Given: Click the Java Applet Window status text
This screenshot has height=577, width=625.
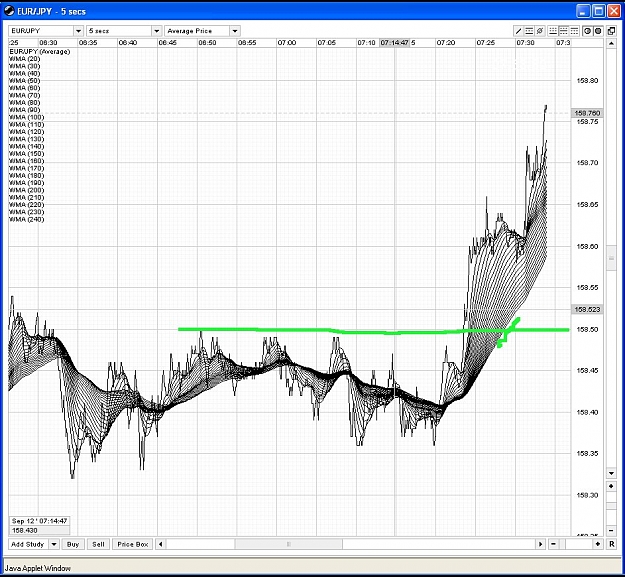Looking at the screenshot, I should [37, 568].
